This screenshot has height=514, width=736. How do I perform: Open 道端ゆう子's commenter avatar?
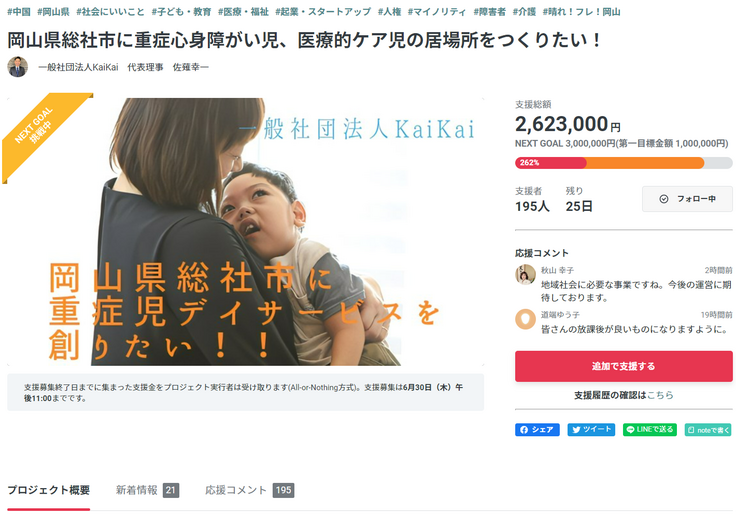(x=525, y=319)
